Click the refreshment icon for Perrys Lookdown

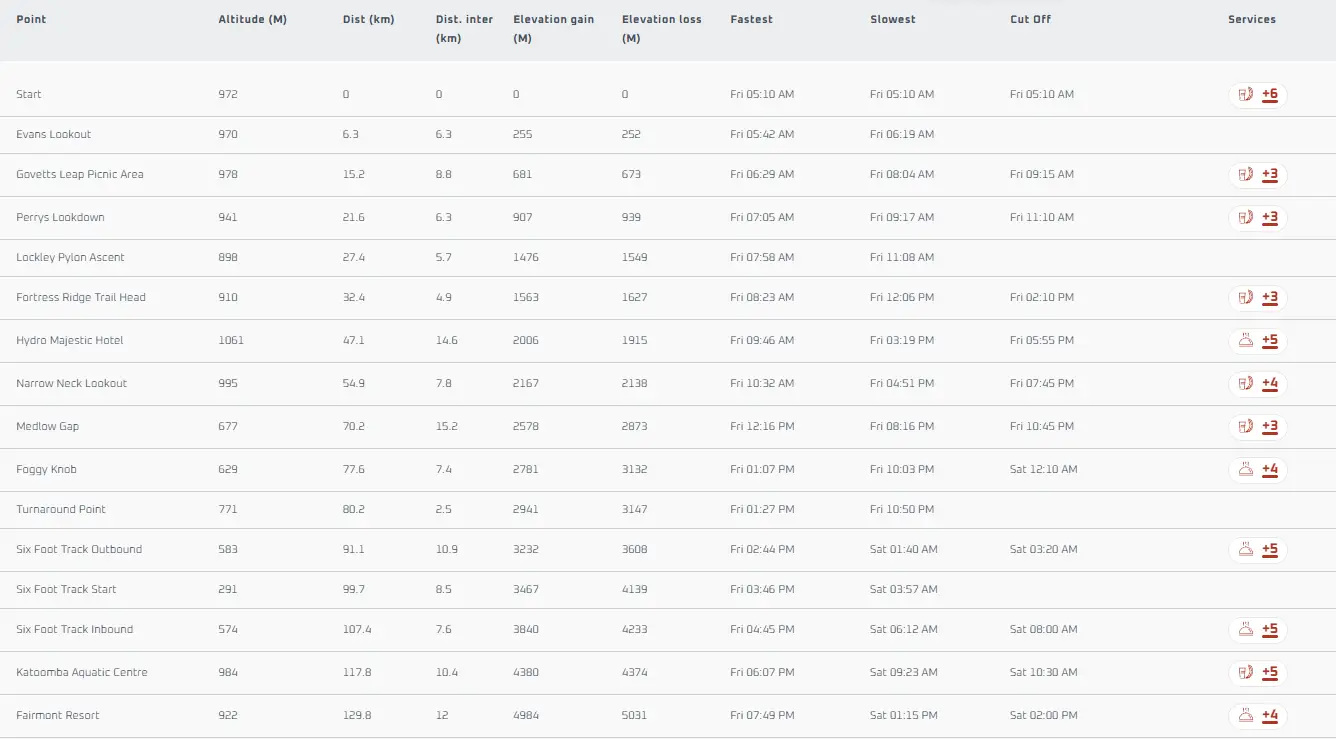click(1246, 217)
